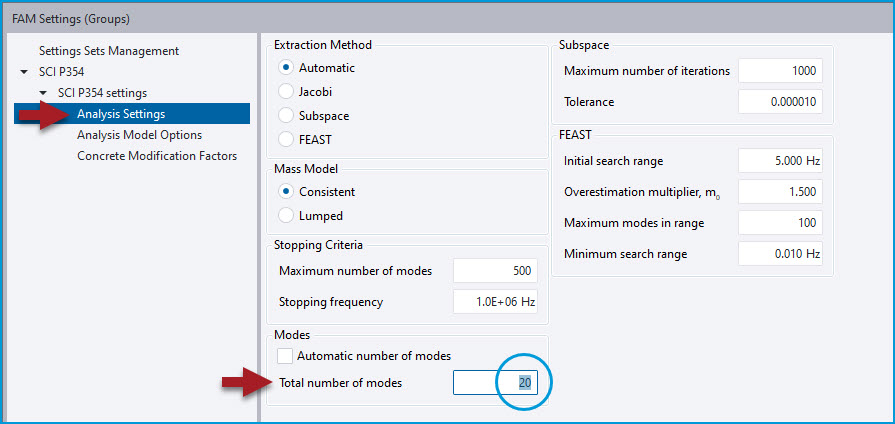This screenshot has width=895, height=424.
Task: Click the Stopping frequency field
Action: [x=495, y=302]
